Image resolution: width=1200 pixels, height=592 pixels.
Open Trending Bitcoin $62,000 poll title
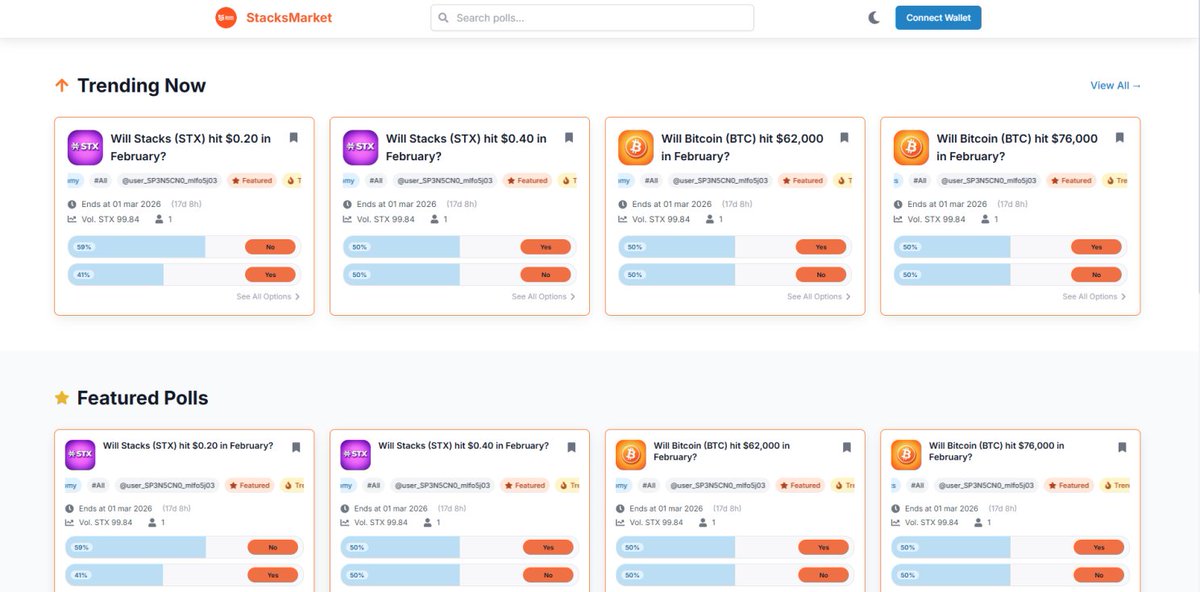pos(742,147)
